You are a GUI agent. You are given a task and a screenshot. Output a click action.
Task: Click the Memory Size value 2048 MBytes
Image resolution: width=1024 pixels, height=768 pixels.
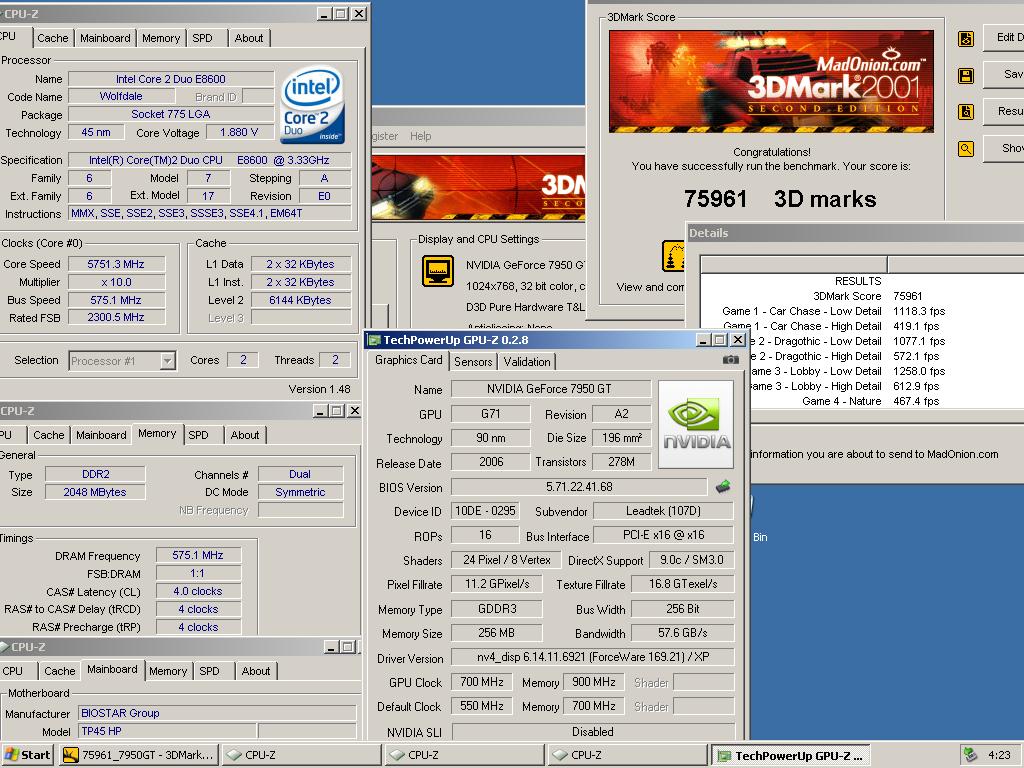(x=95, y=492)
